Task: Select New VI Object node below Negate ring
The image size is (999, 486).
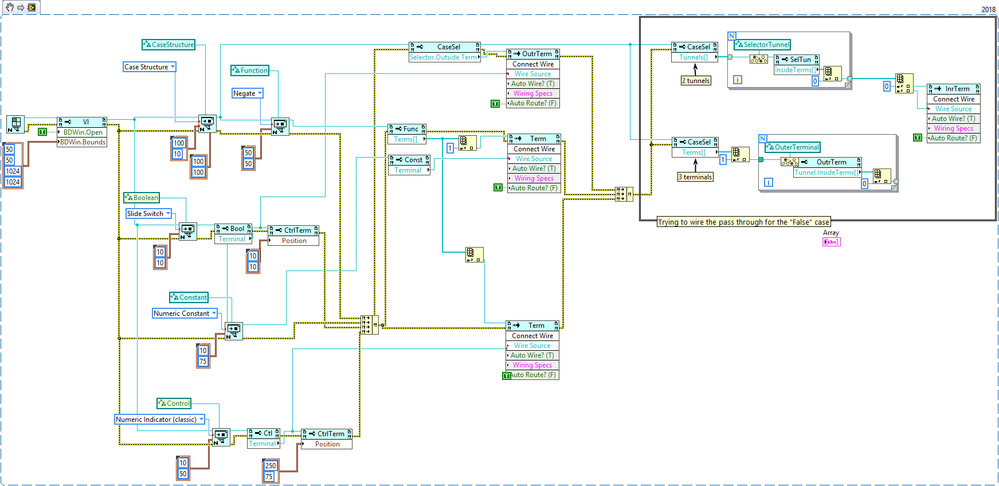Action: 280,126
